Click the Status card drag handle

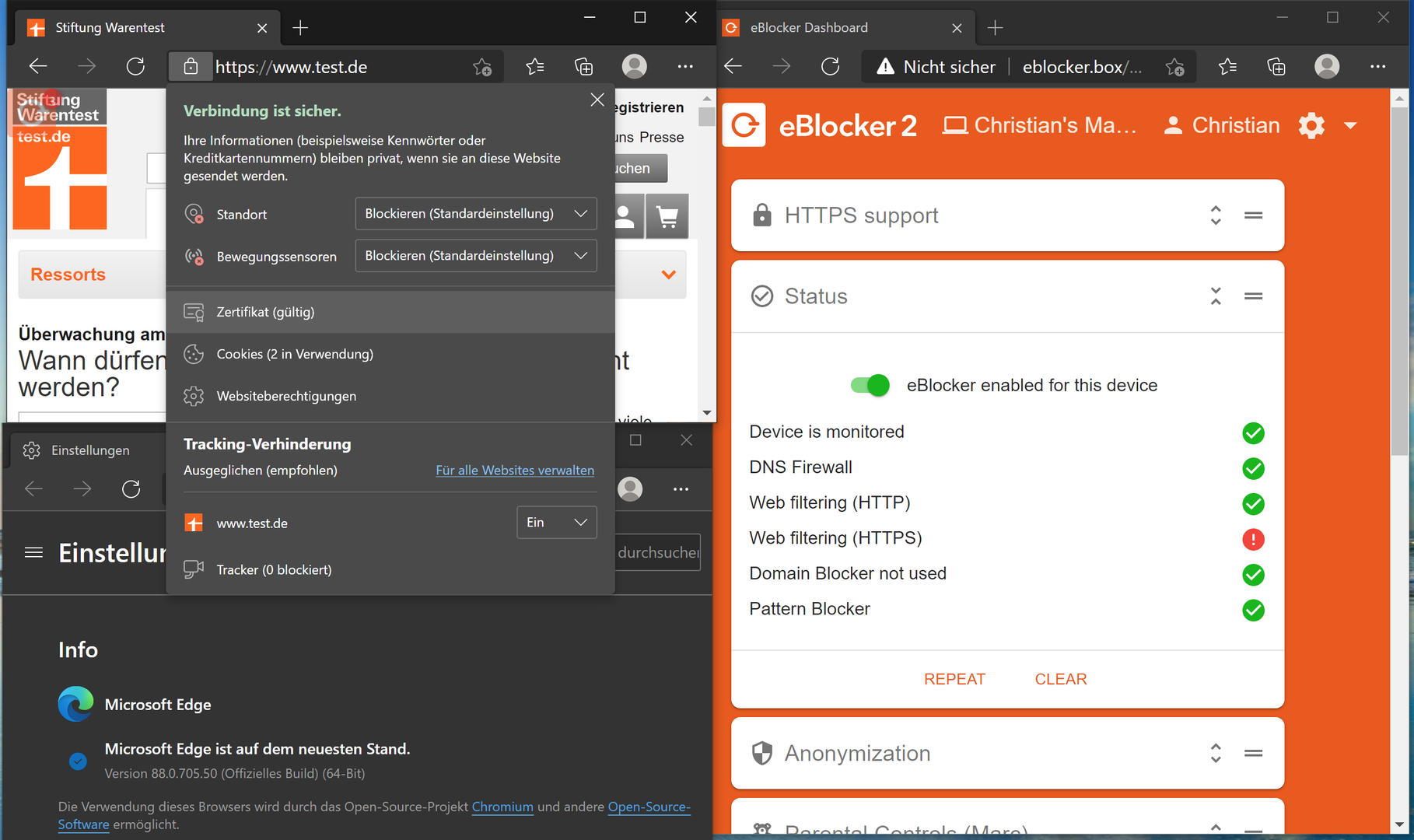(x=1253, y=296)
